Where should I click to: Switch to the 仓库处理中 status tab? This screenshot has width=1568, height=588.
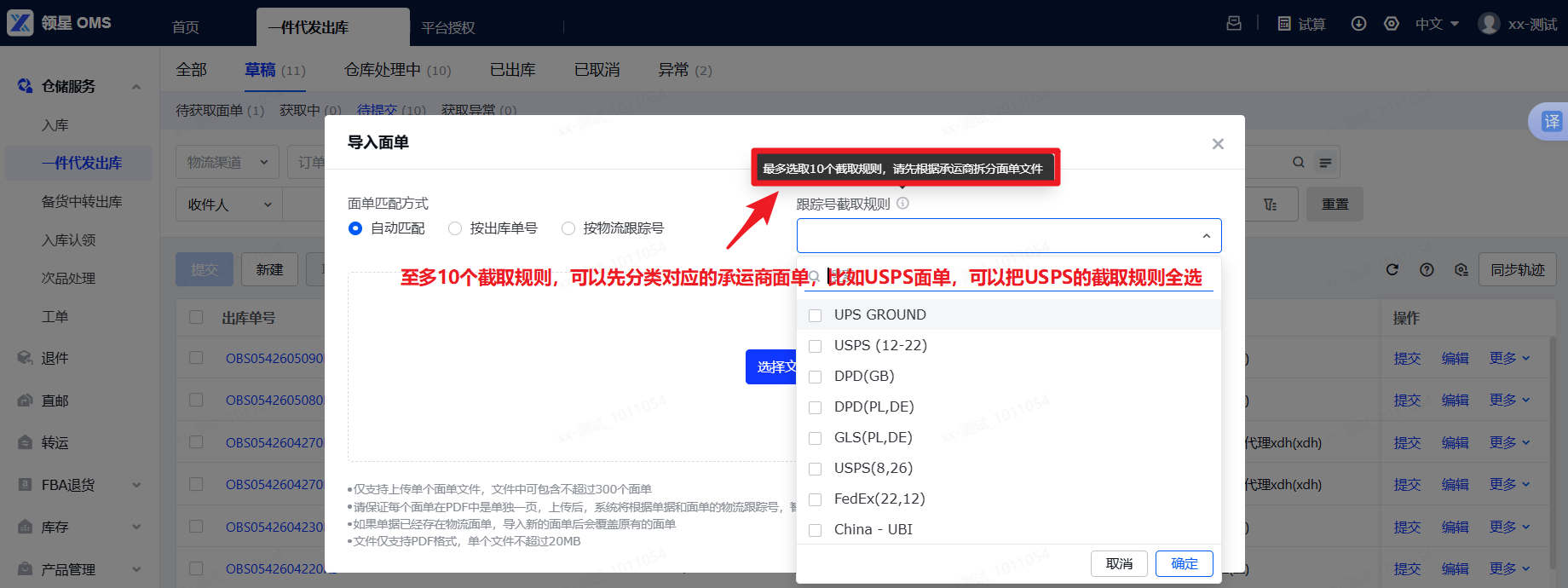[398, 70]
